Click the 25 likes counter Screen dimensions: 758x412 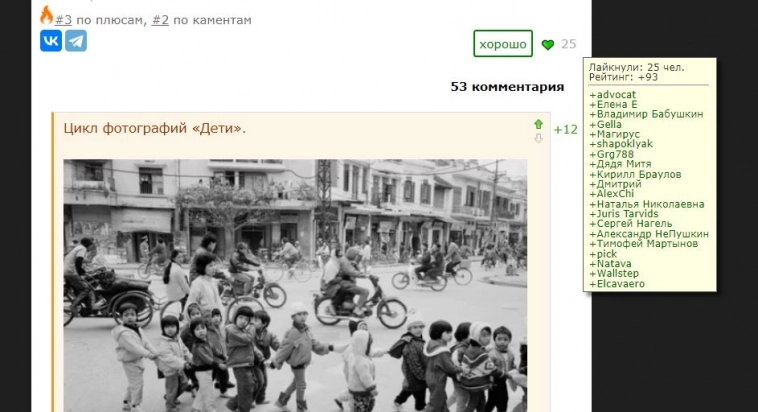(568, 44)
